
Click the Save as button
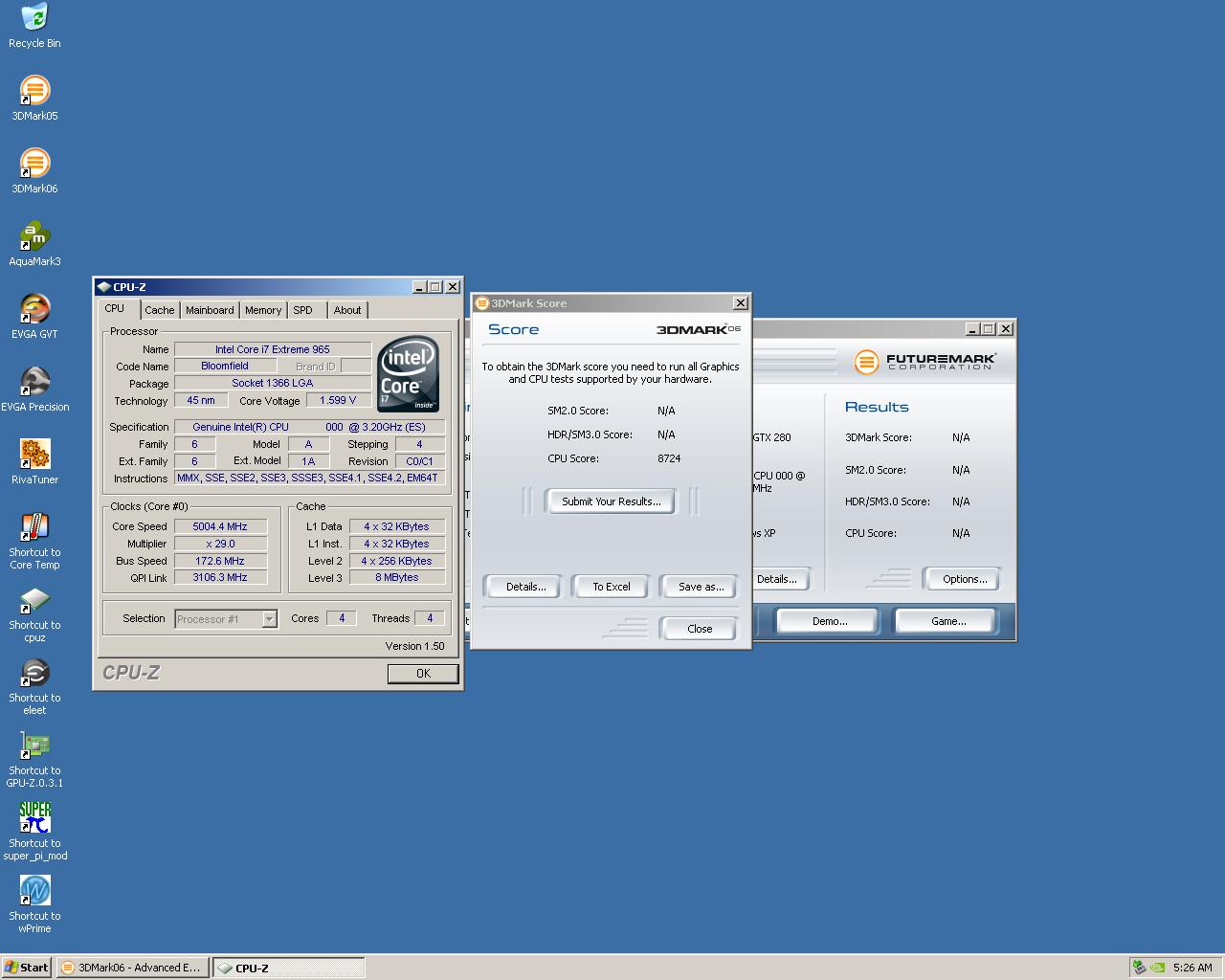point(701,587)
